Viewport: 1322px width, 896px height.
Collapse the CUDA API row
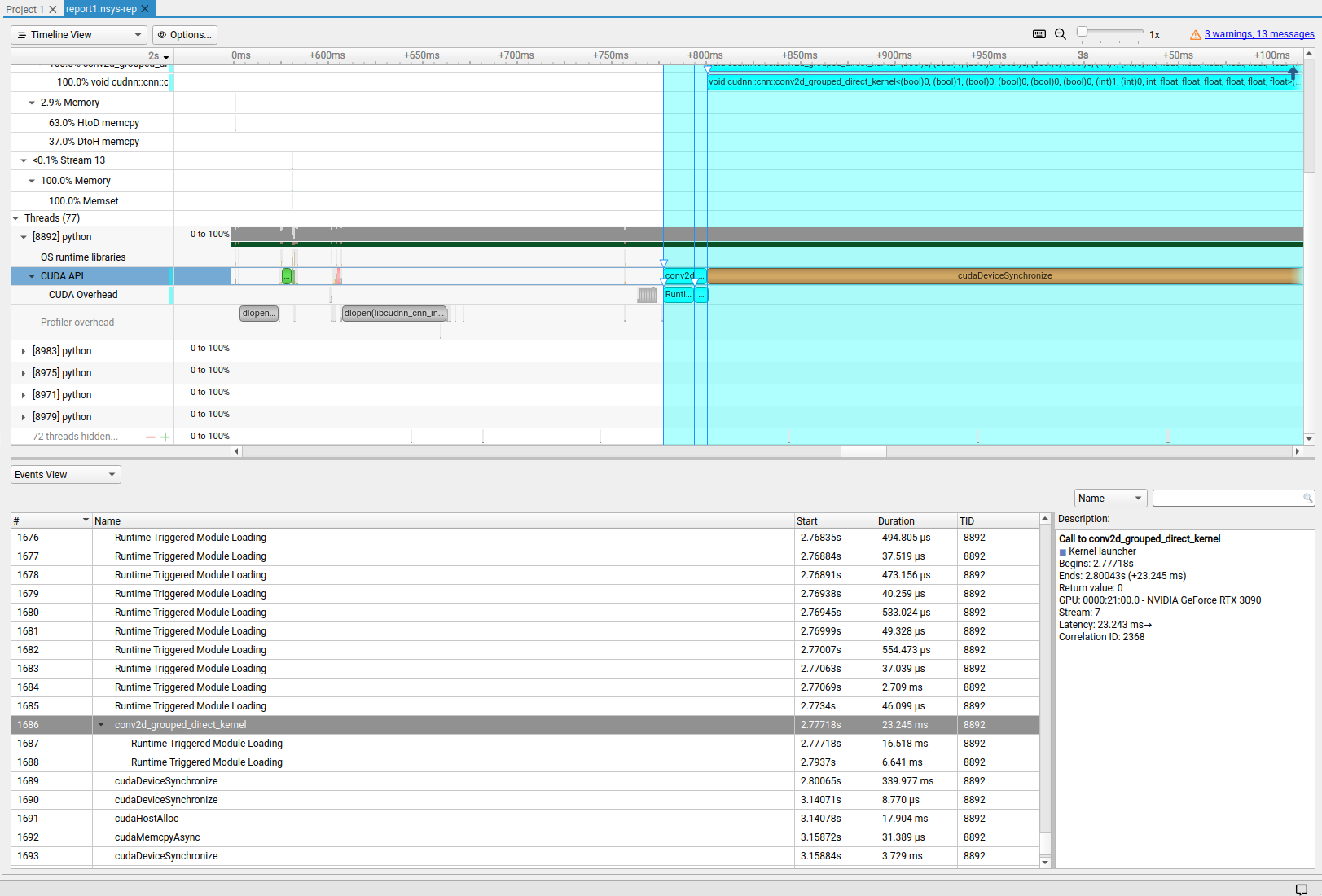[32, 276]
